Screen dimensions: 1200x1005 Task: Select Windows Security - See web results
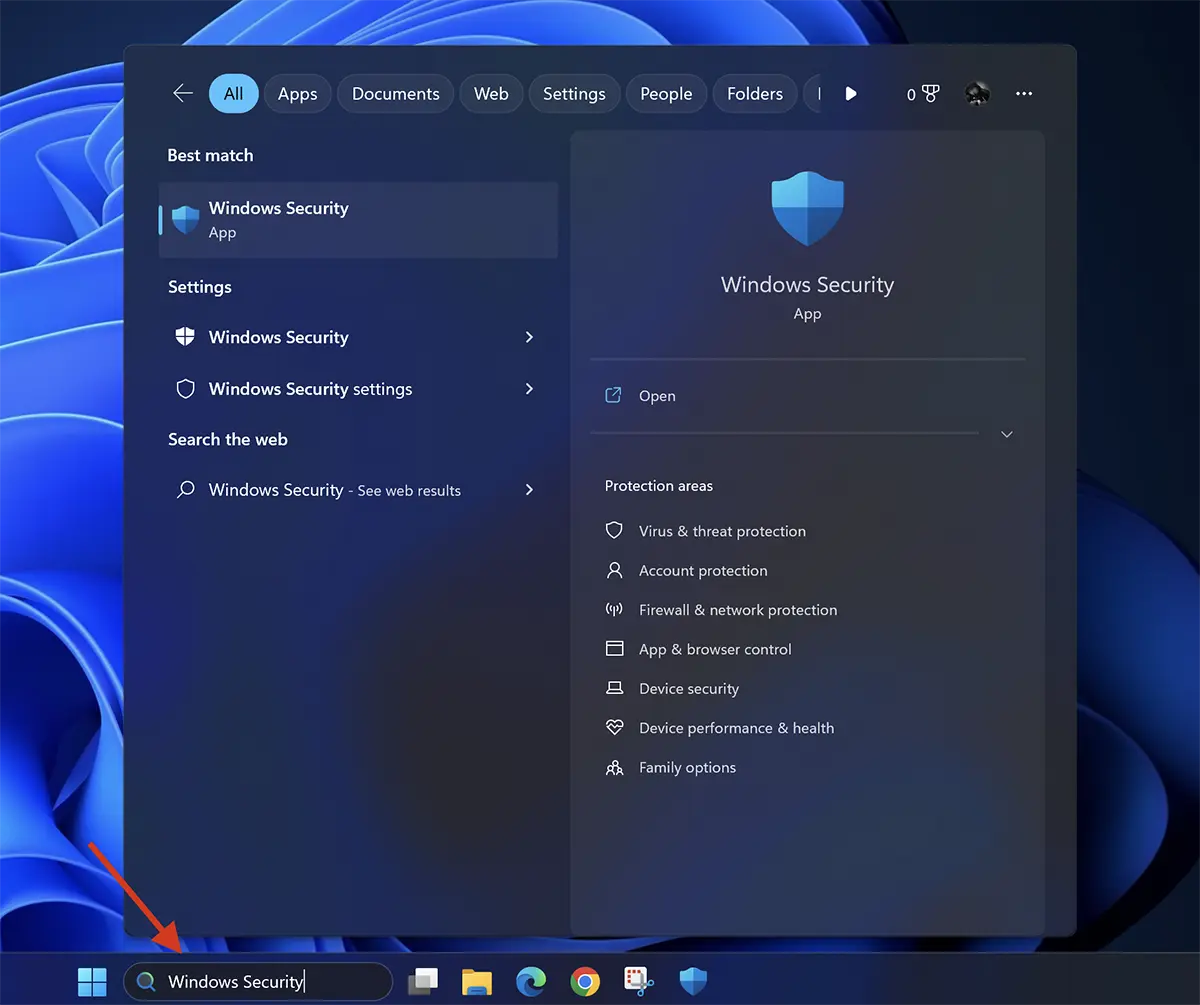358,490
